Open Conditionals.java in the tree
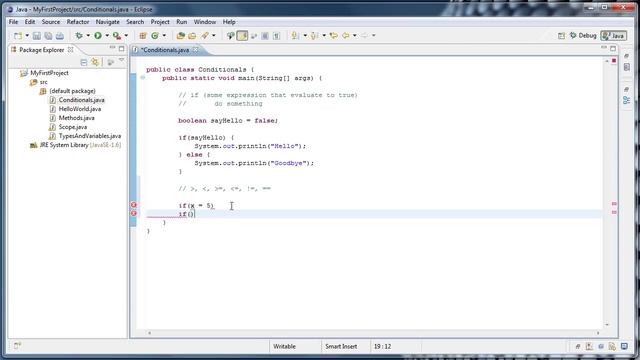Image resolution: width=640 pixels, height=360 pixels. pyautogui.click(x=82, y=100)
